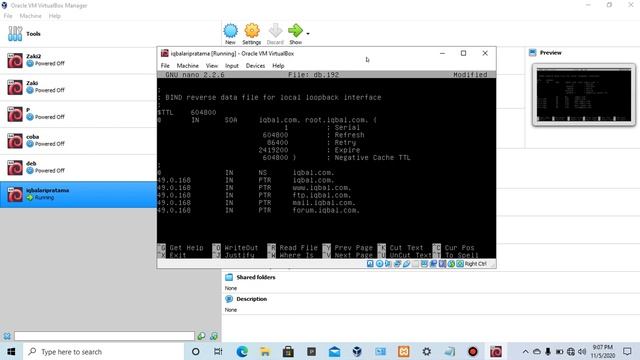Select the Zaki2 virtual machine

tap(78, 60)
